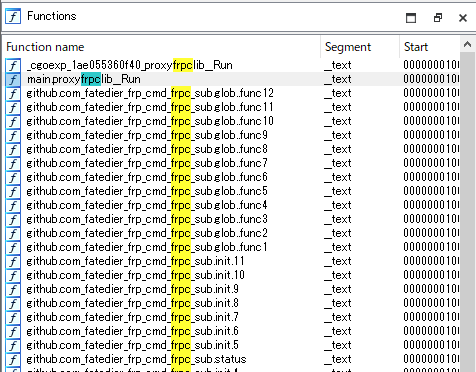Click scrollbar up arrow in Functions list
Image resolution: width=476 pixels, height=372 pixels.
(468, 44)
